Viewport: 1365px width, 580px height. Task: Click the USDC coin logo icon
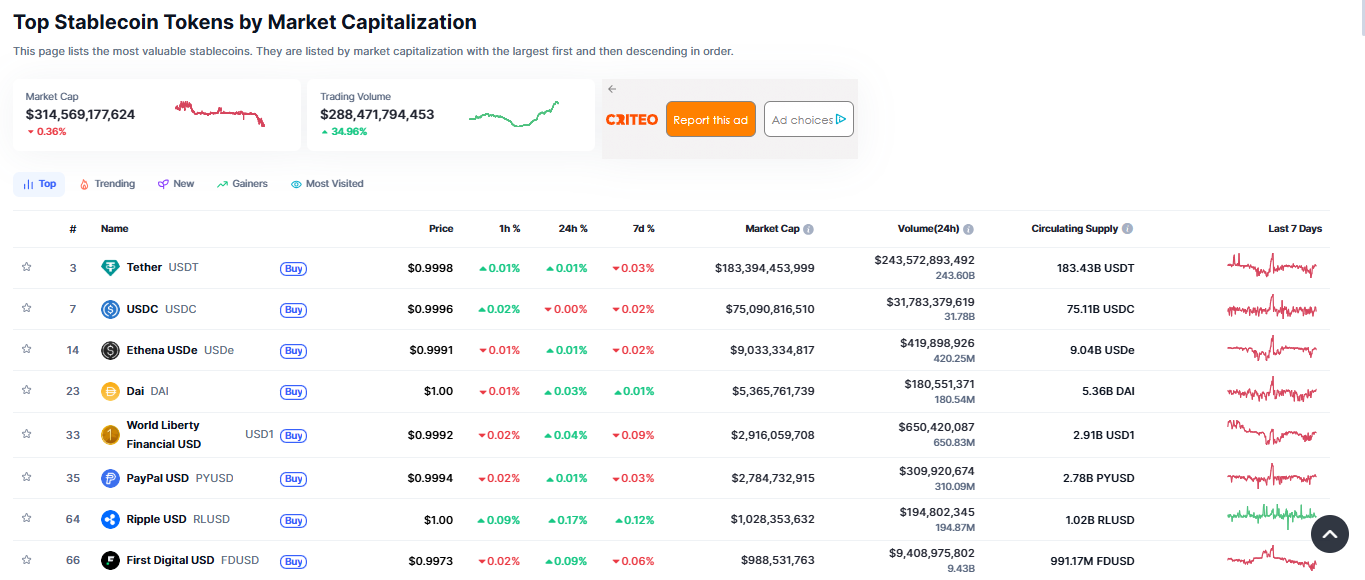110,310
